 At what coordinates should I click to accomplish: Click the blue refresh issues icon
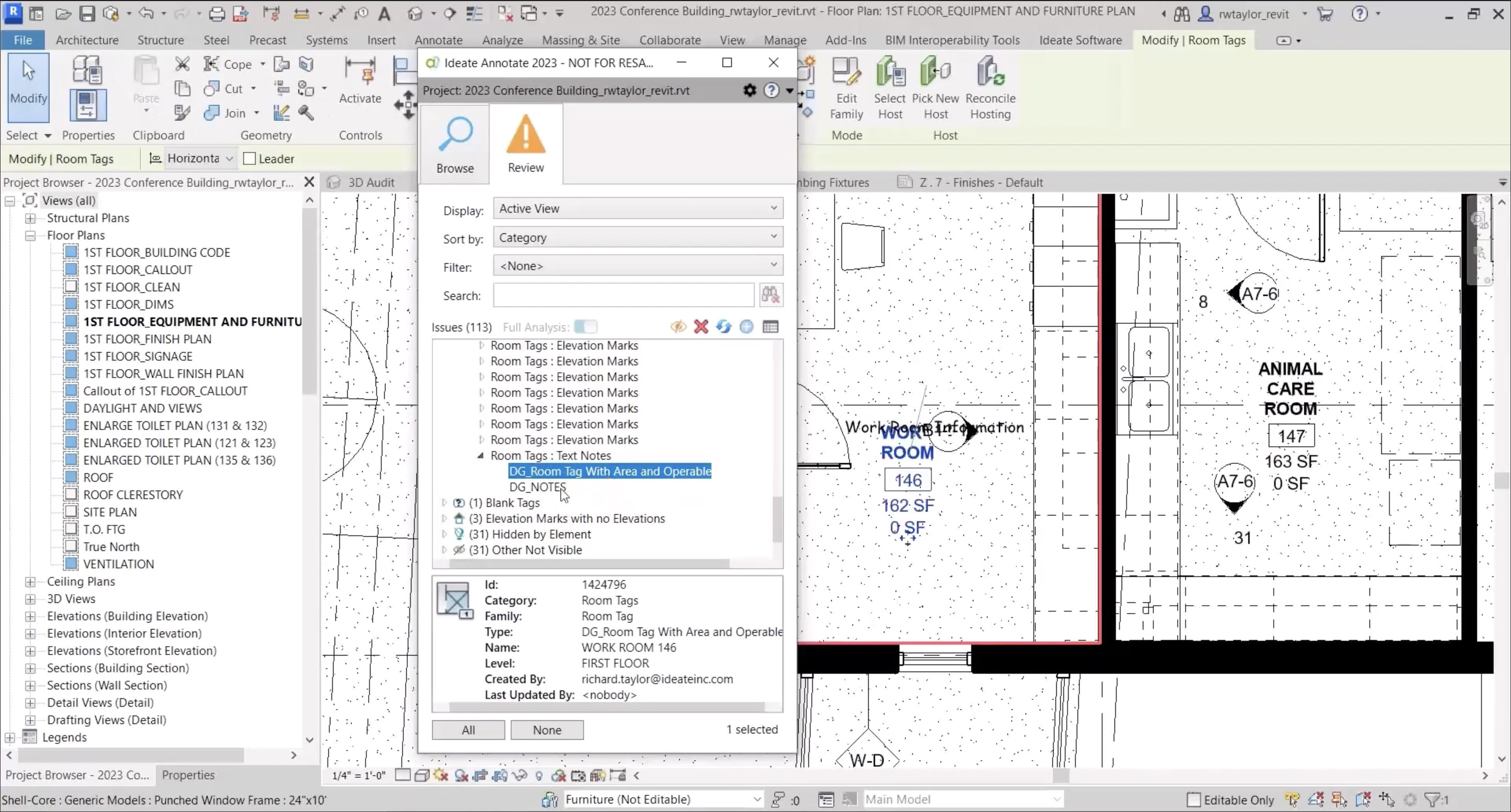pyautogui.click(x=723, y=327)
